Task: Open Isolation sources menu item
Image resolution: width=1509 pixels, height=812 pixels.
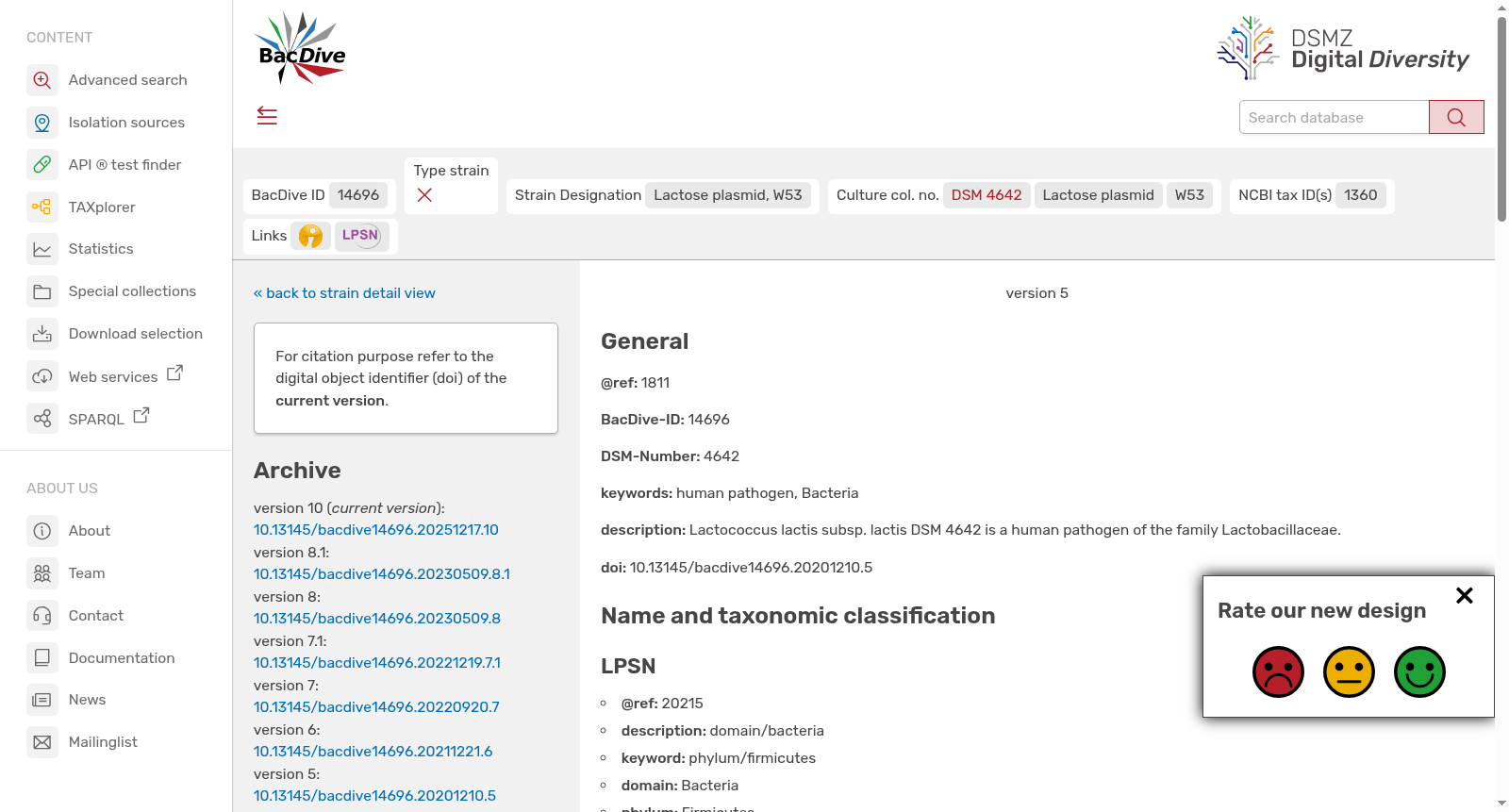Action: click(126, 123)
